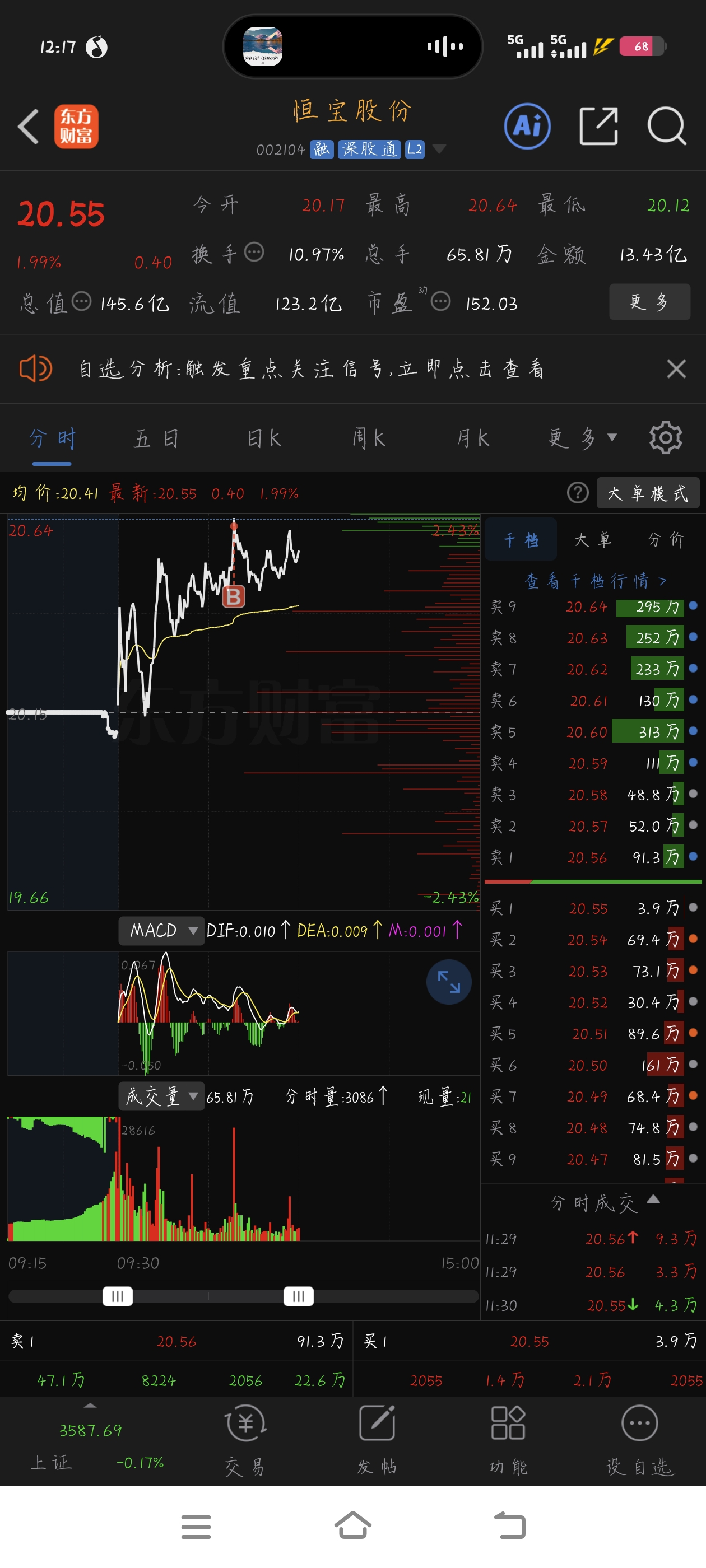Collapse 分时成交 section arrow
The width and height of the screenshot is (706, 1568).
[x=653, y=1199]
